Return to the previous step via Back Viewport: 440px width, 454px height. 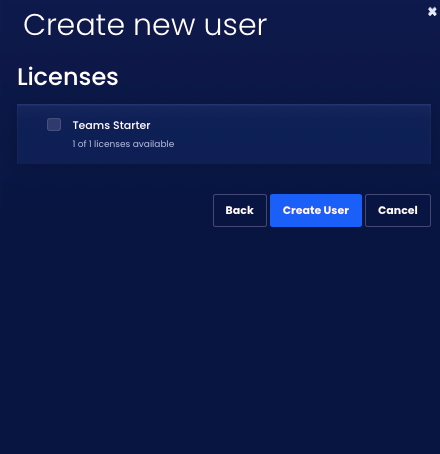click(x=240, y=210)
